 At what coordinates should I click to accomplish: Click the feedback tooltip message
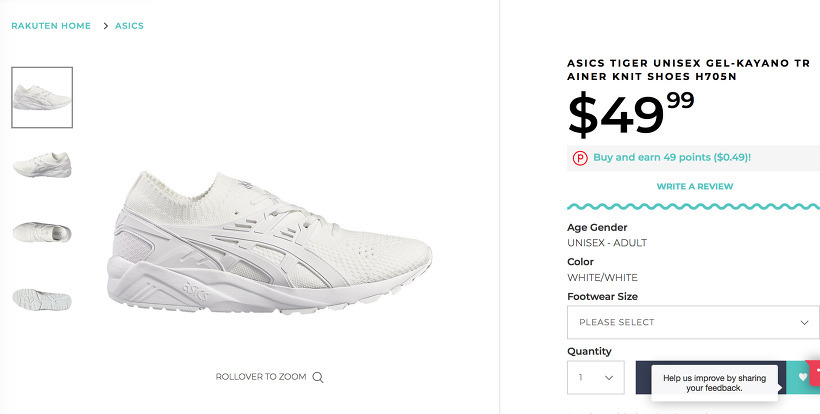[714, 383]
